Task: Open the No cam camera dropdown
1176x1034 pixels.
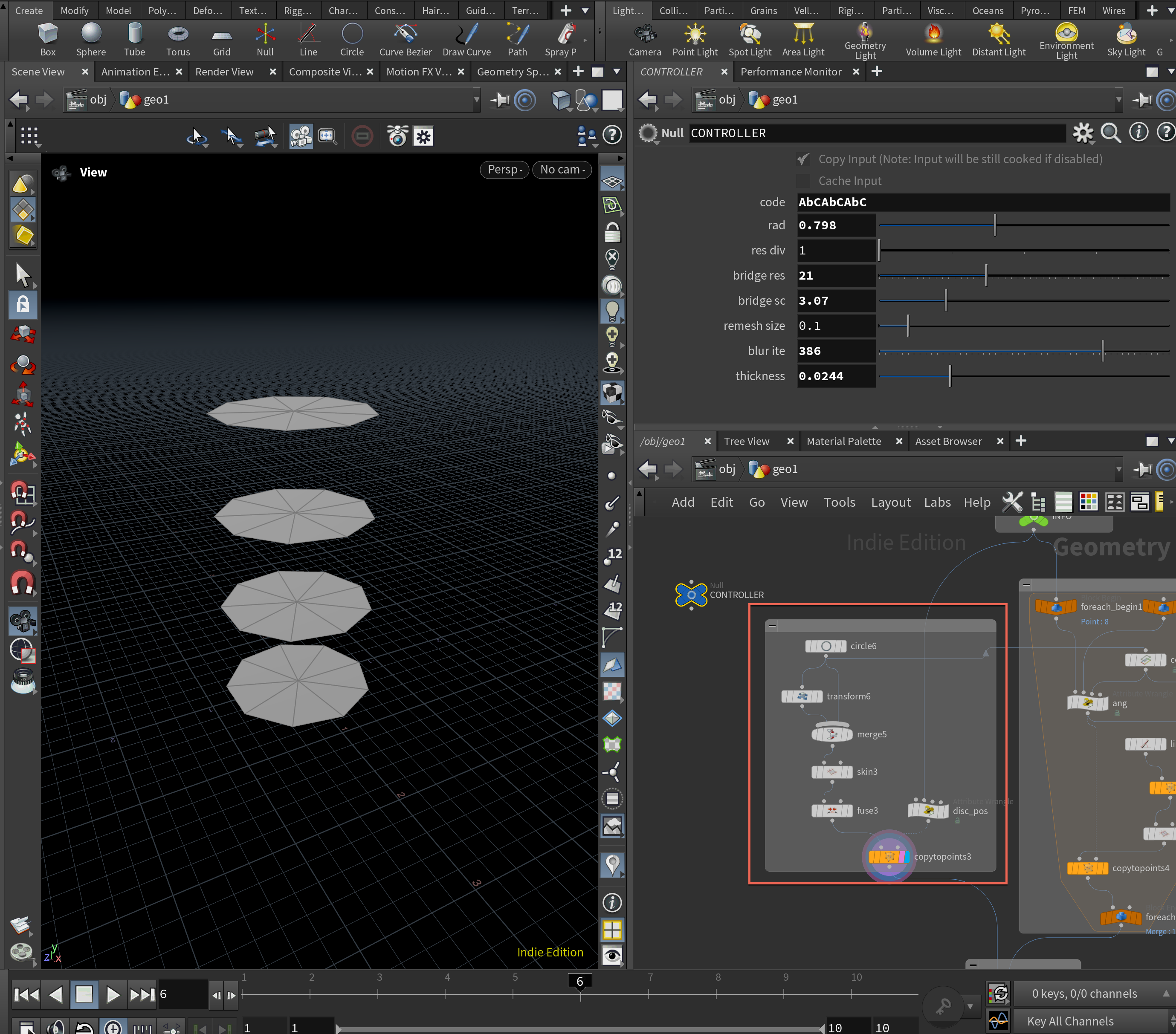Action: pyautogui.click(x=562, y=170)
